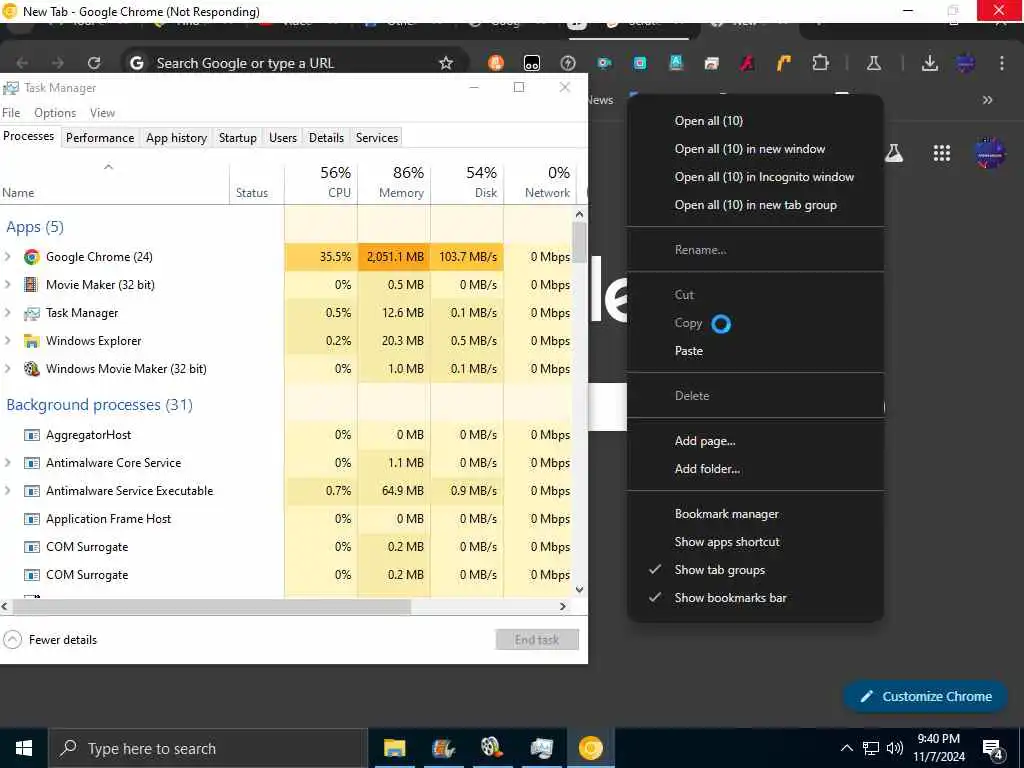Open Windows Movie Maker taskbar icon

[492, 748]
